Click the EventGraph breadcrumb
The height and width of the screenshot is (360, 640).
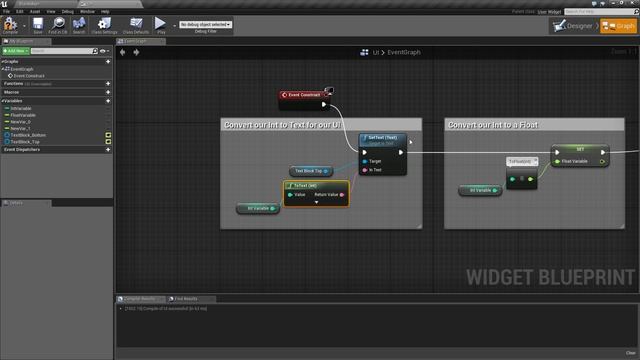click(404, 52)
